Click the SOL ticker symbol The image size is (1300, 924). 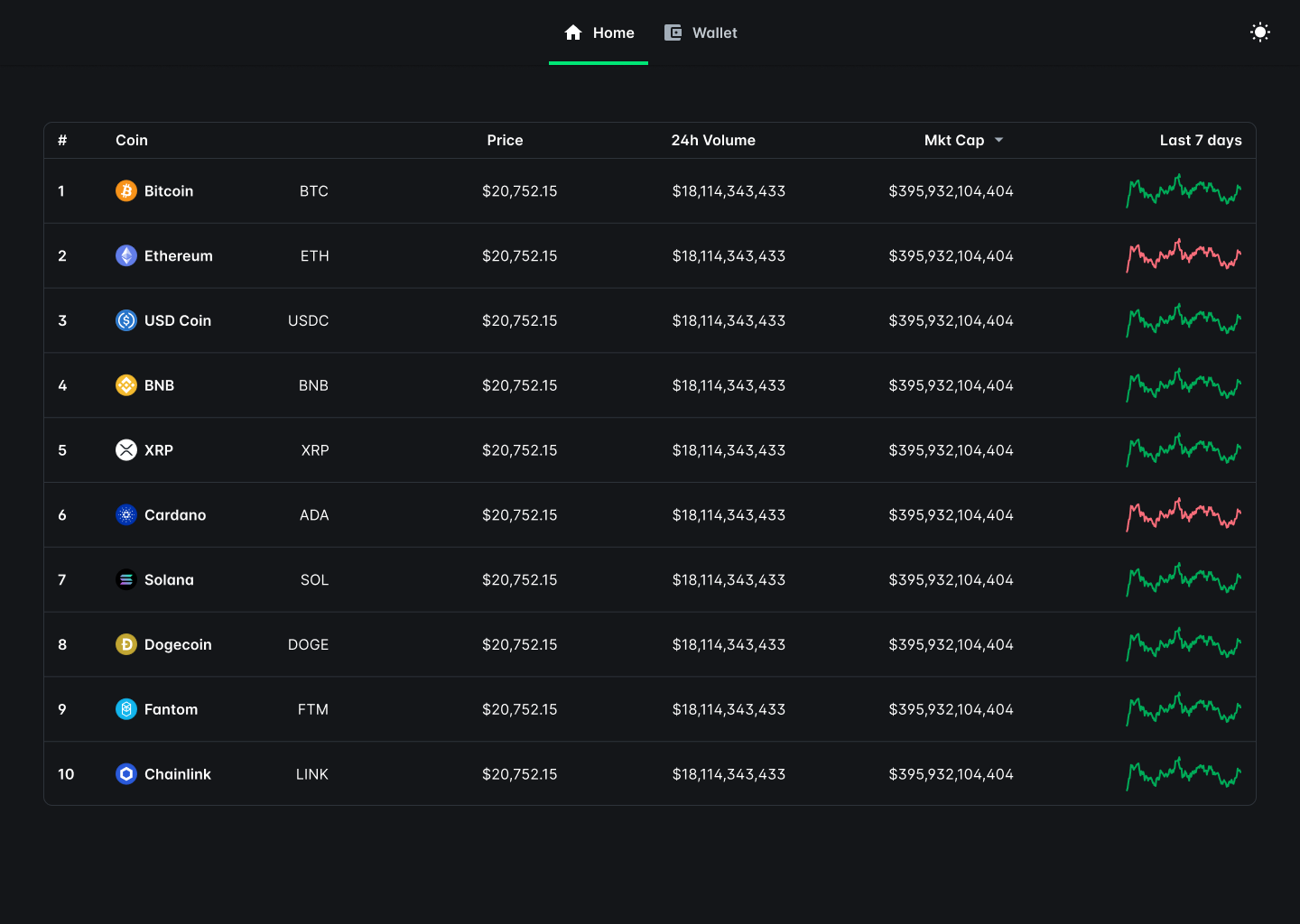point(315,579)
